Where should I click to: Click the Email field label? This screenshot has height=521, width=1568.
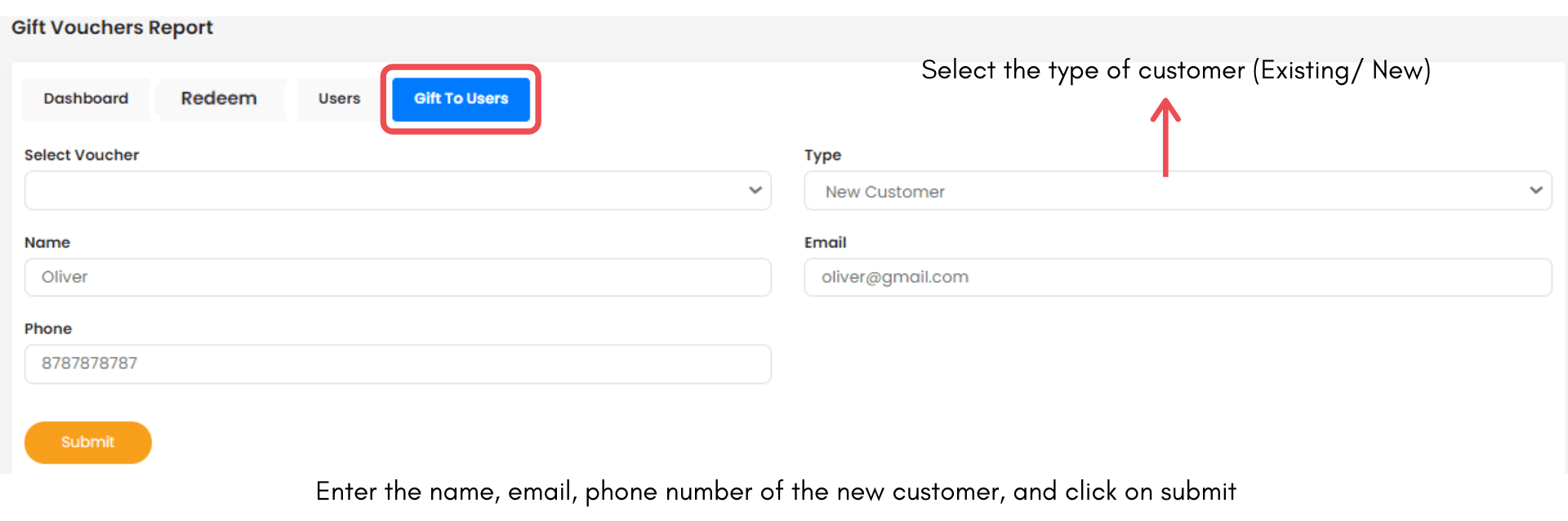pos(825,243)
